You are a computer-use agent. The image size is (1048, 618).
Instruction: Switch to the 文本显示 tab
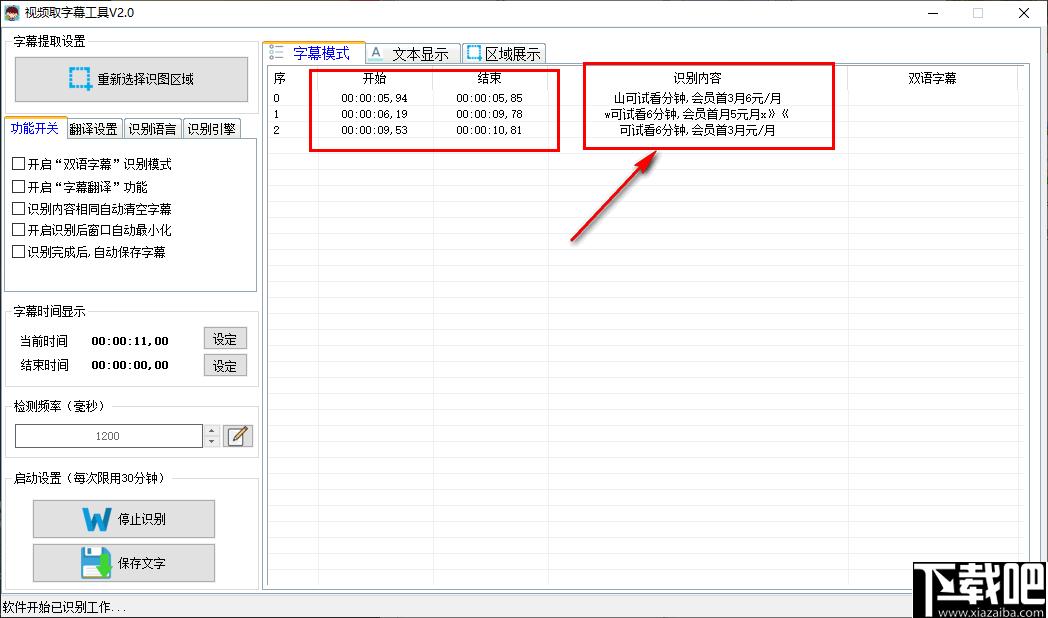click(413, 53)
